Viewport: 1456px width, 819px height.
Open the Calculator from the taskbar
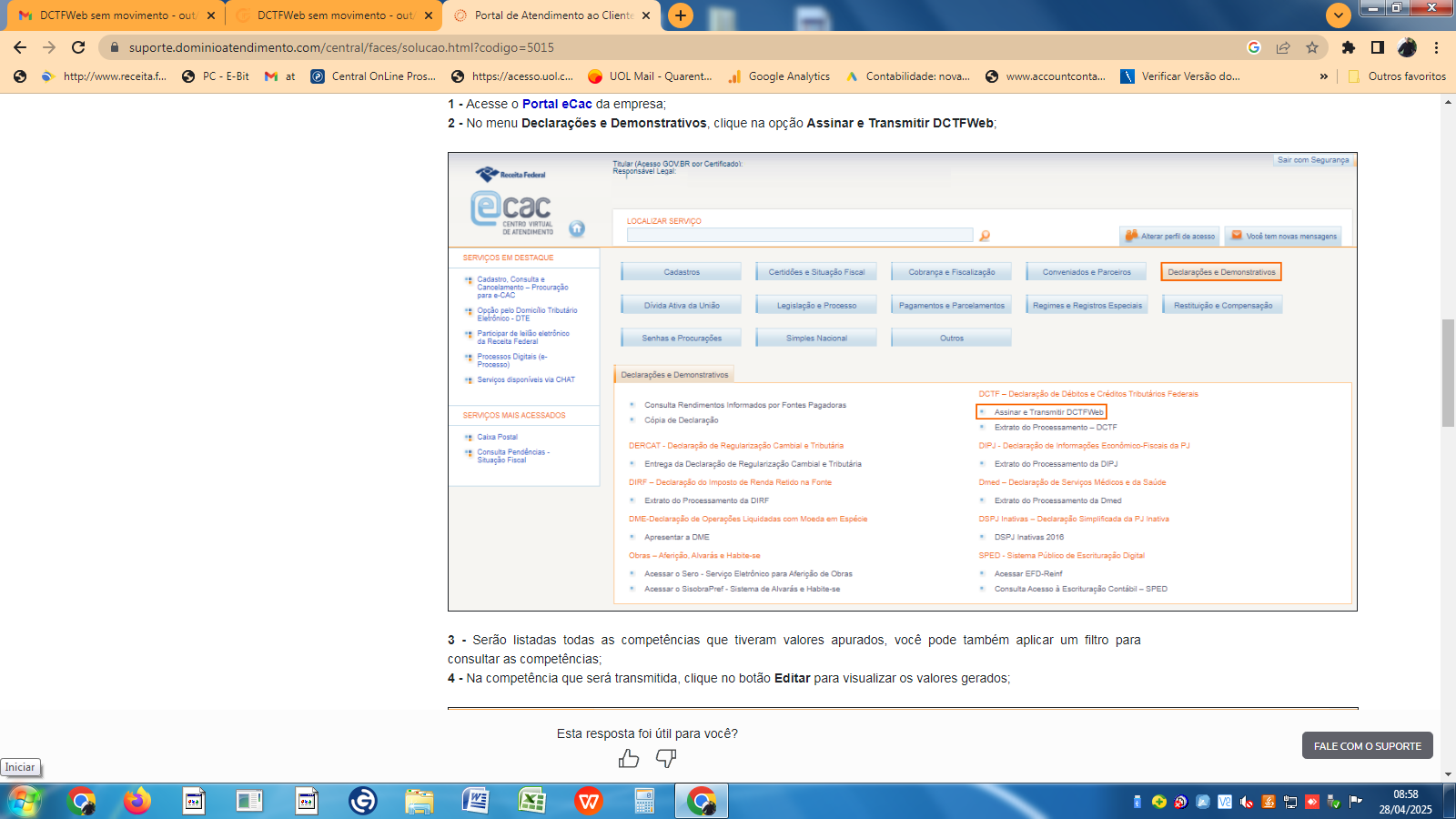click(x=645, y=801)
